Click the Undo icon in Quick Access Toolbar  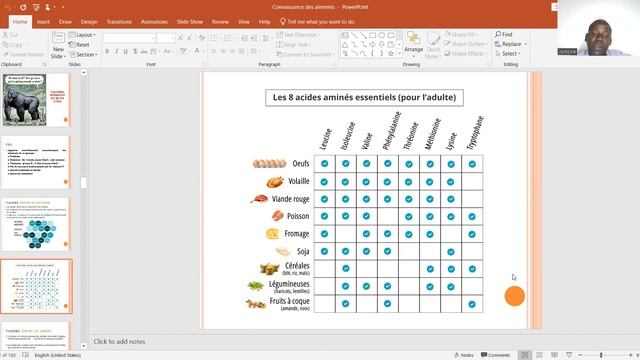click(8, 7)
